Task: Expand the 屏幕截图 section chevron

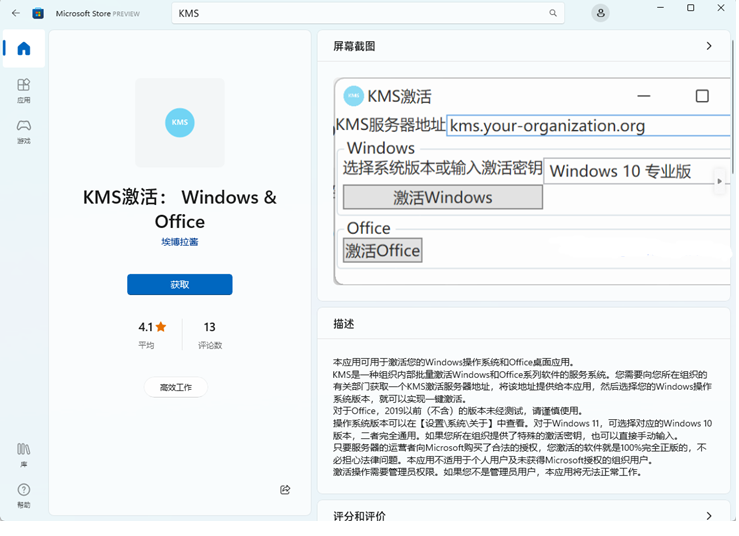Action: tap(709, 46)
